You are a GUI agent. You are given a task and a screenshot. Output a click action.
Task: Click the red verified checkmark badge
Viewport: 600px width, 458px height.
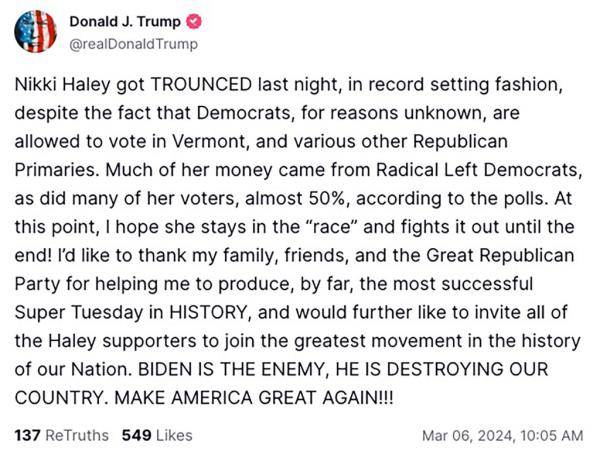click(x=194, y=21)
